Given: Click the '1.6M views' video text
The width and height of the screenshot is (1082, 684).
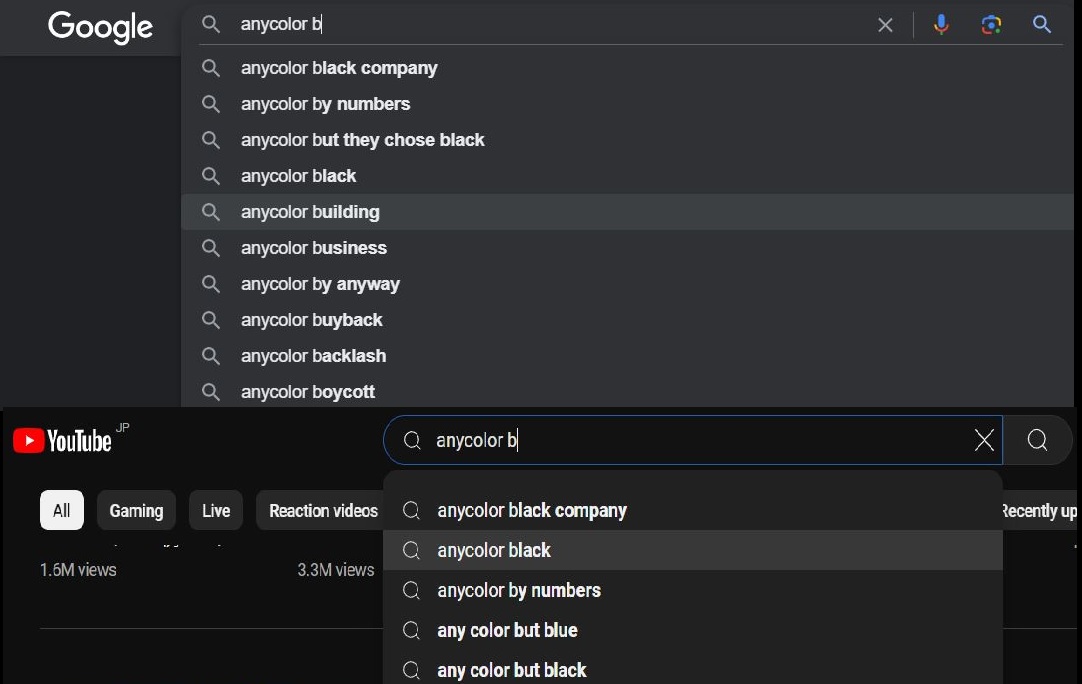Looking at the screenshot, I should pos(78,570).
